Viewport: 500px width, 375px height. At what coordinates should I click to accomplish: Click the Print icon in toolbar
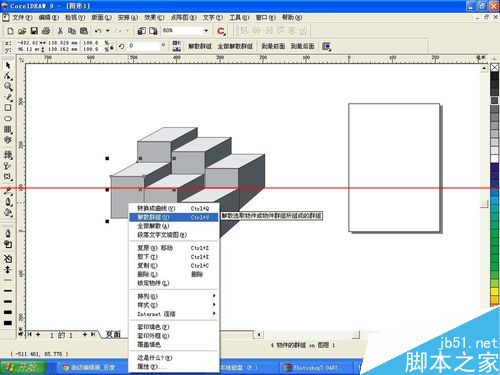46,31
